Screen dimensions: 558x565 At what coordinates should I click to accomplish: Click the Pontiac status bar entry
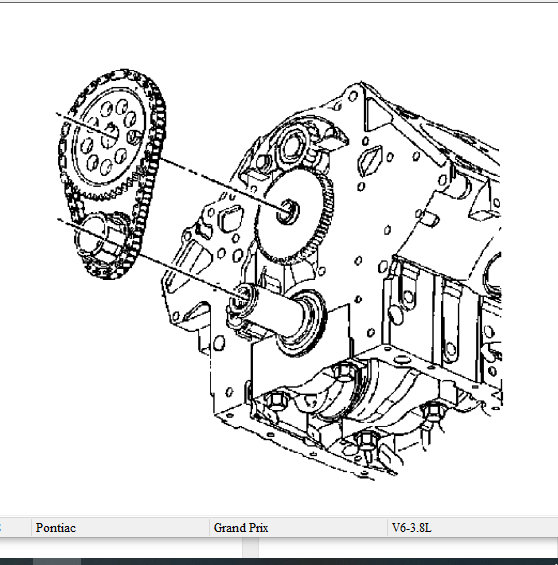pos(120,528)
